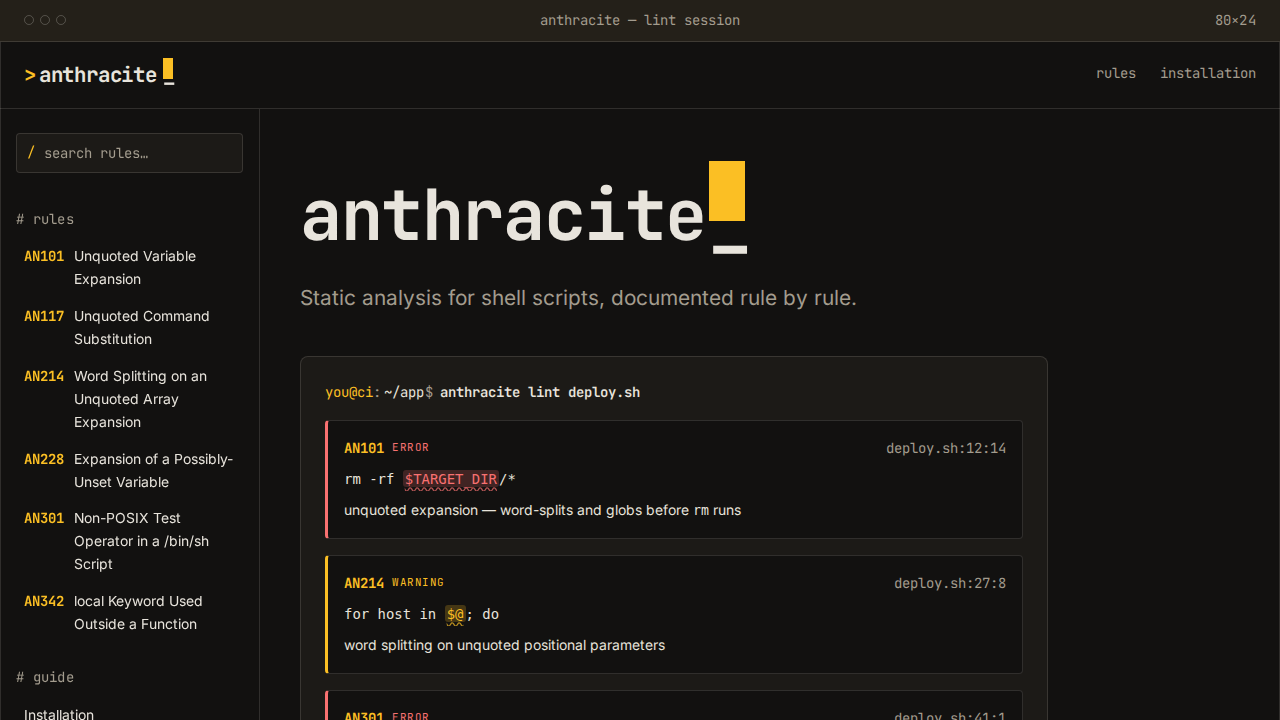
Task: Open rule AN301 Non-POSIX Test Operator
Action: tap(129, 541)
